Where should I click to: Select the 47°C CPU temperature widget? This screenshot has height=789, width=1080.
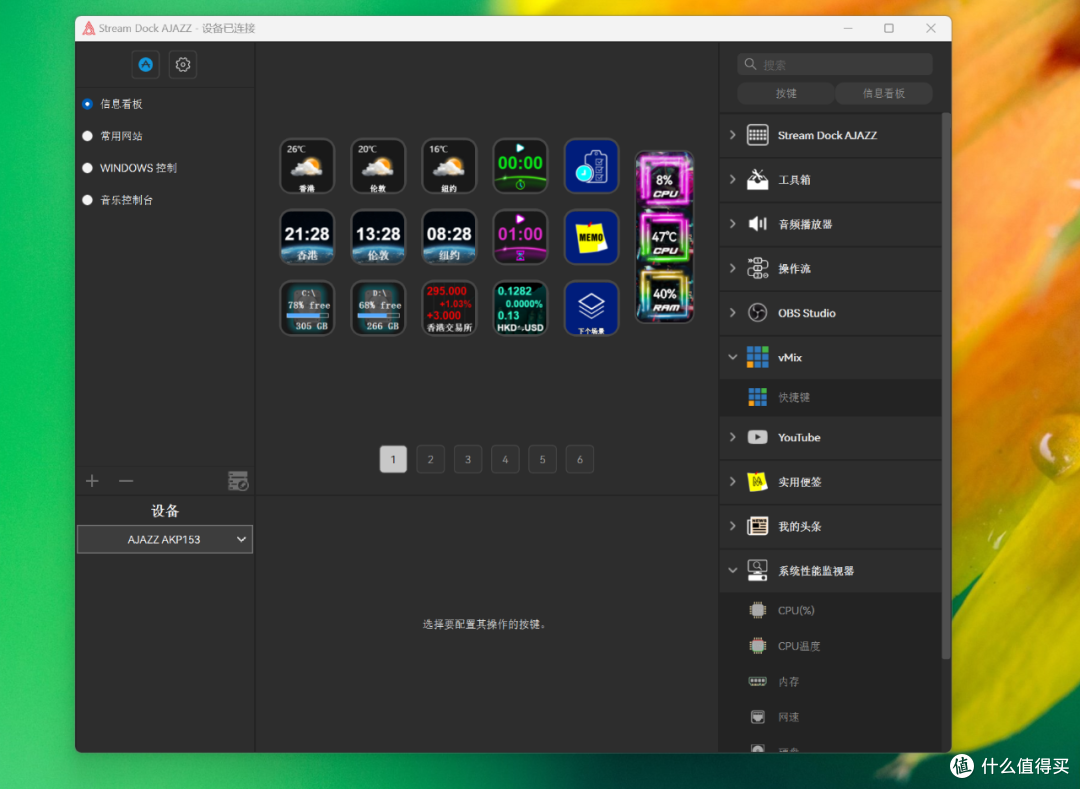[664, 237]
